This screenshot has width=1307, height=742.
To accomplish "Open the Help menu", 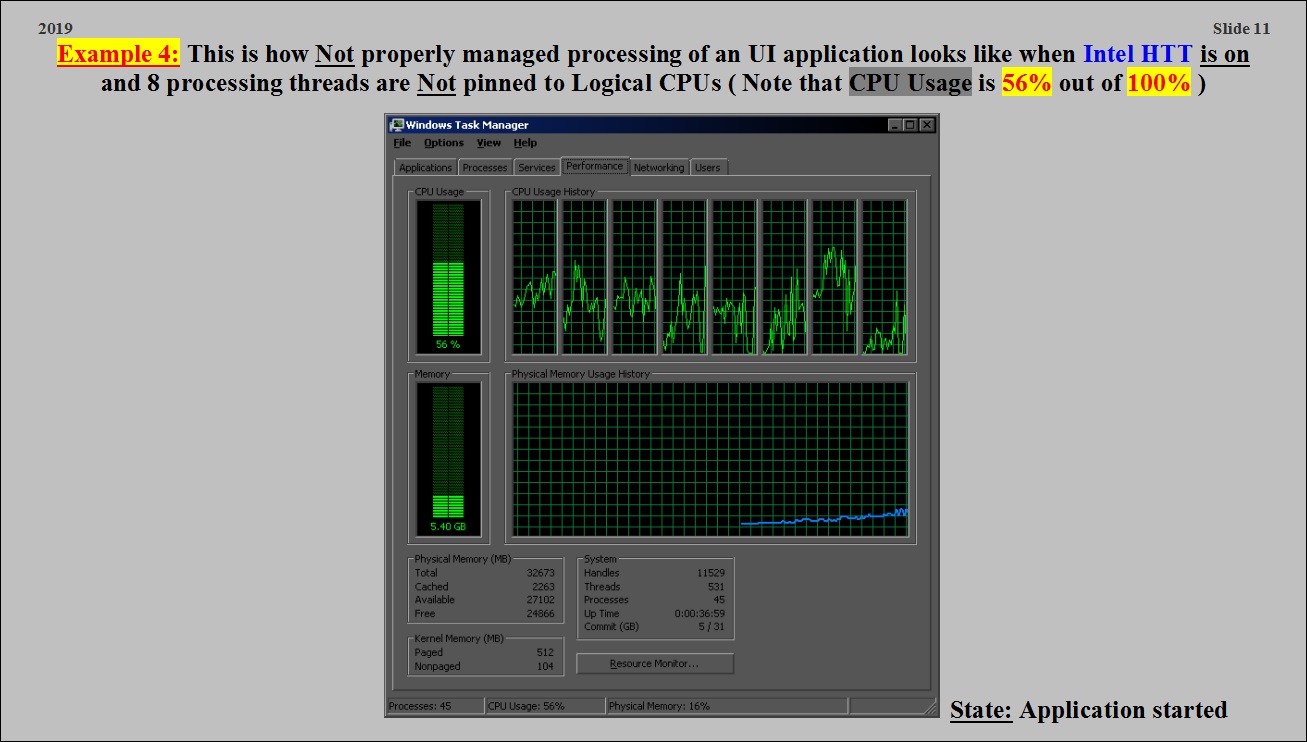I will coord(525,143).
